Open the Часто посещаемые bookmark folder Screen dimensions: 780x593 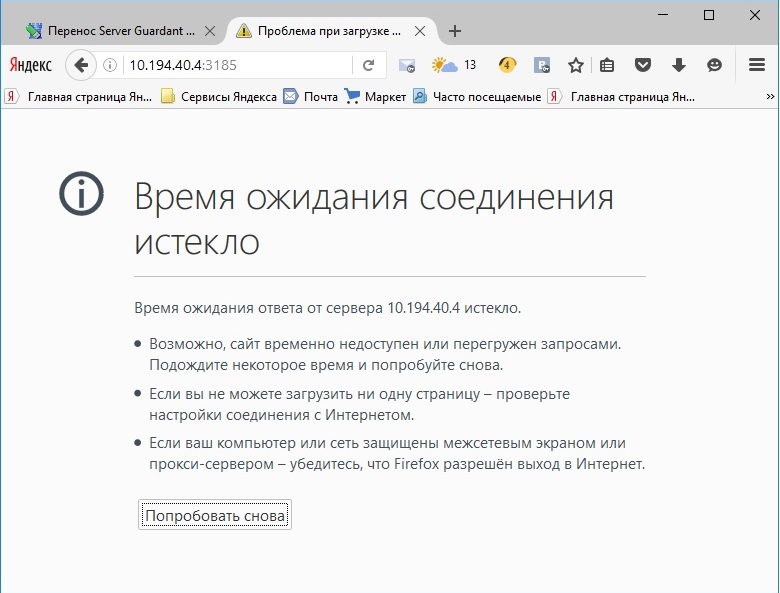(477, 97)
